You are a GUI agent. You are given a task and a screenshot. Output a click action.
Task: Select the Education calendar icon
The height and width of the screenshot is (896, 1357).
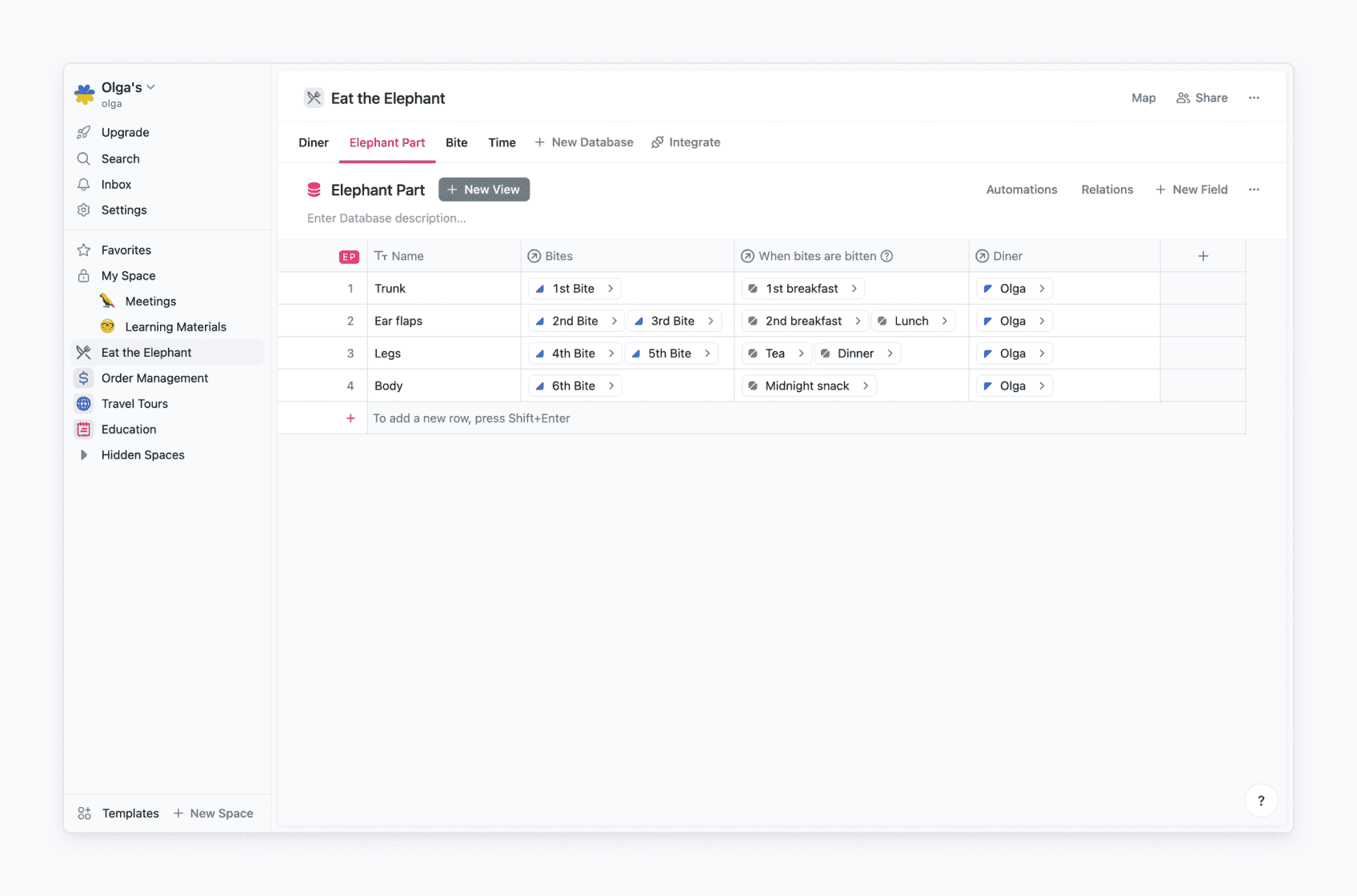pos(83,429)
